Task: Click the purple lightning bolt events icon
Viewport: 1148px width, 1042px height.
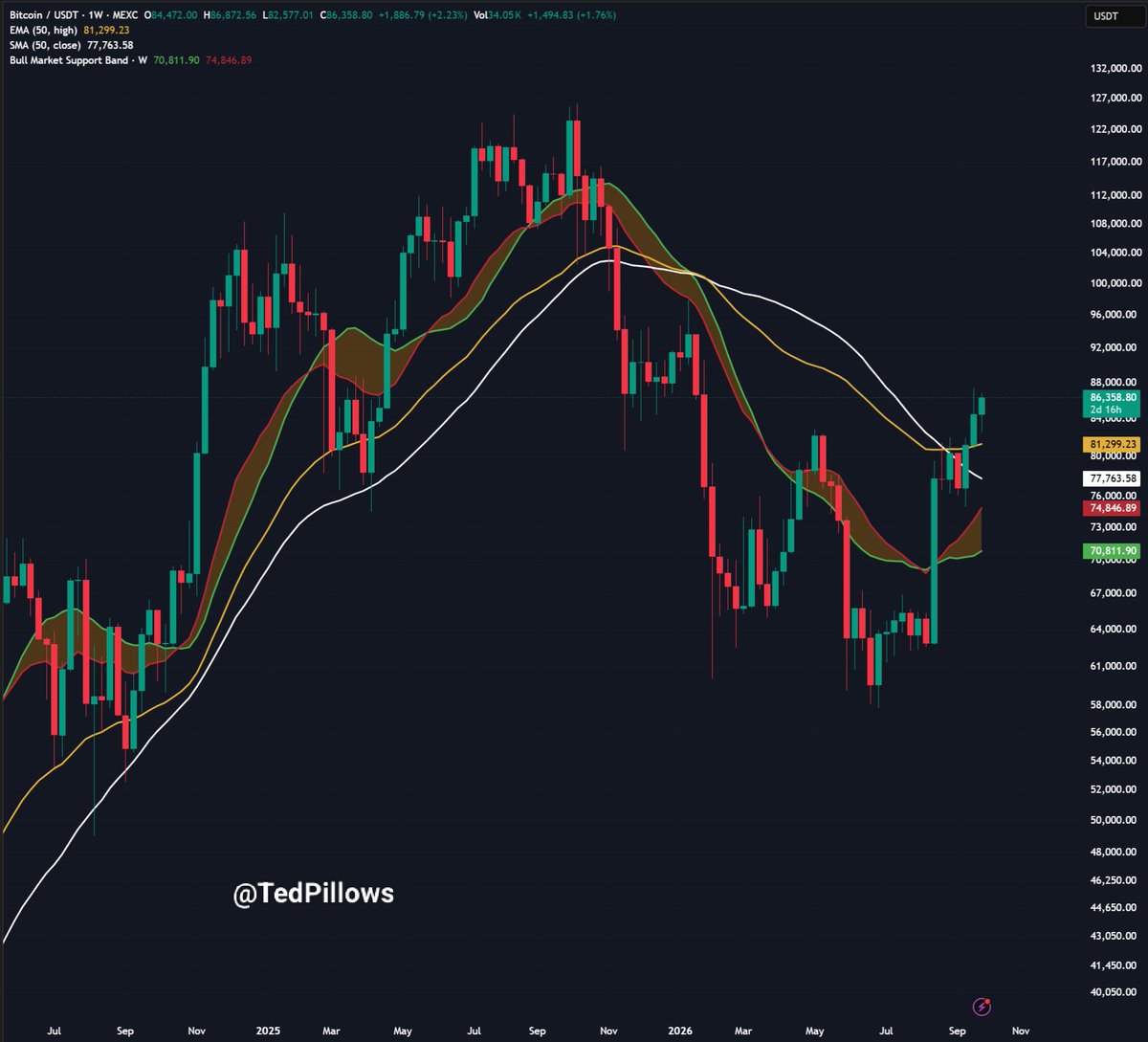Action: [982, 1006]
